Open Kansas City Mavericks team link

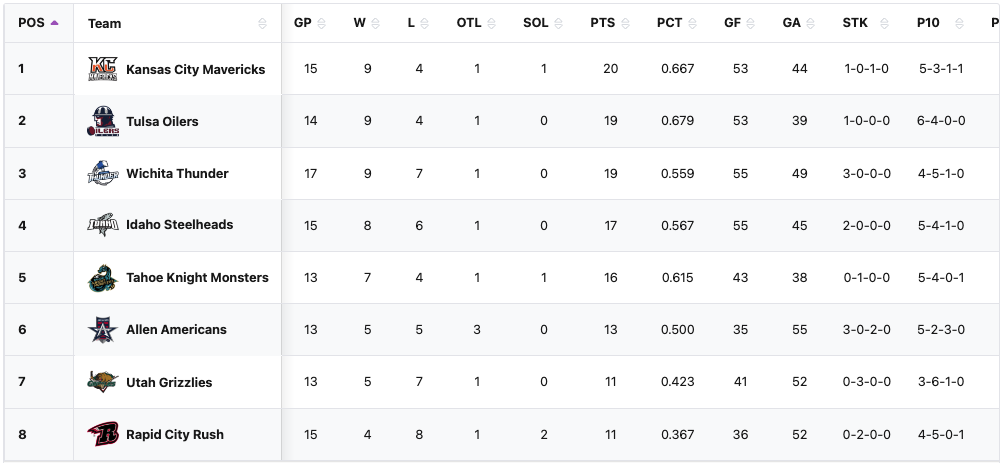[x=195, y=70]
